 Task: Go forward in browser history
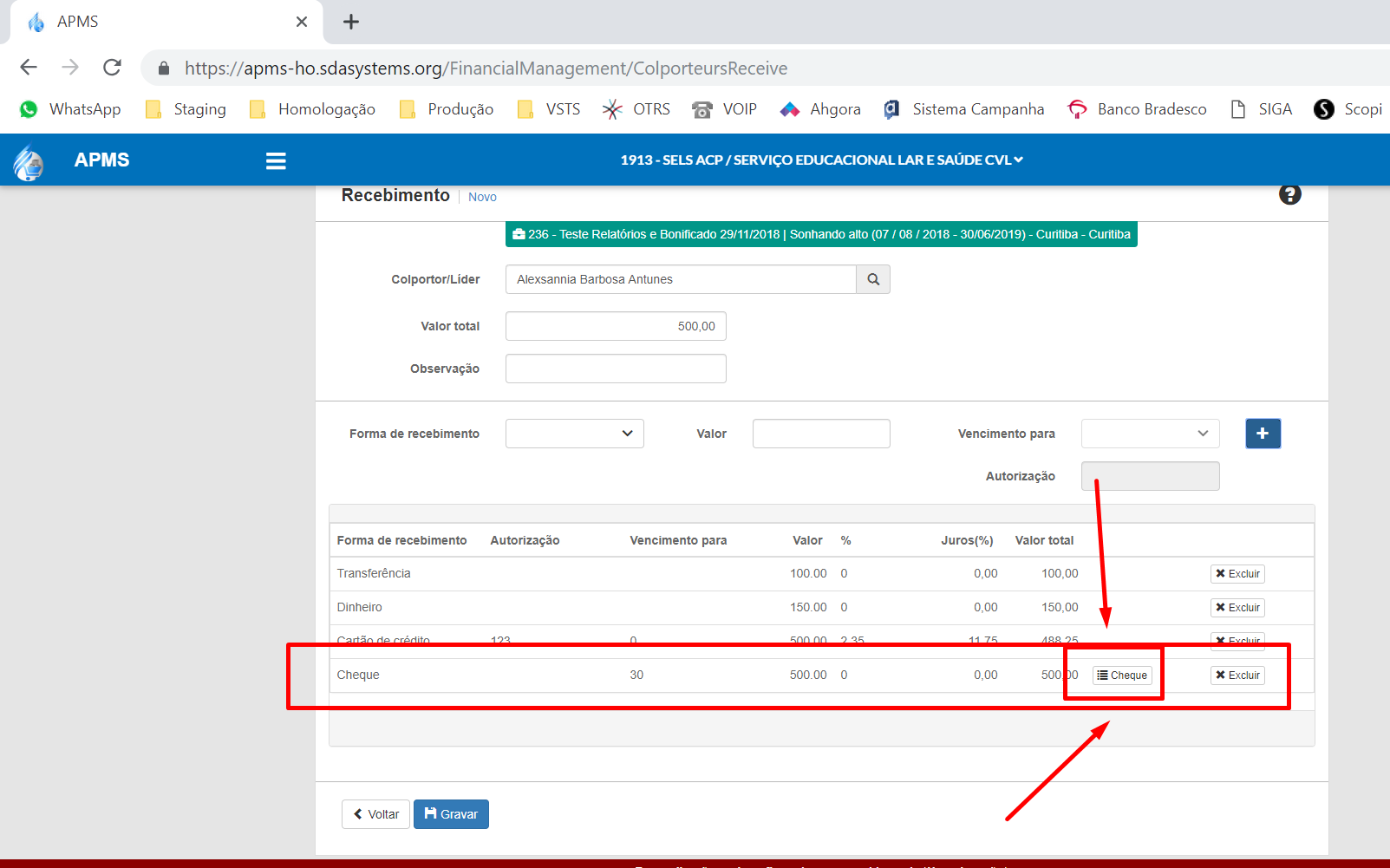(70, 68)
